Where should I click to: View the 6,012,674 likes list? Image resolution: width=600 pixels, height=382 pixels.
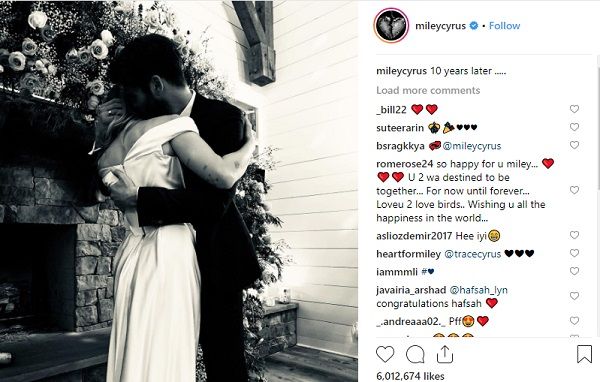[410, 376]
